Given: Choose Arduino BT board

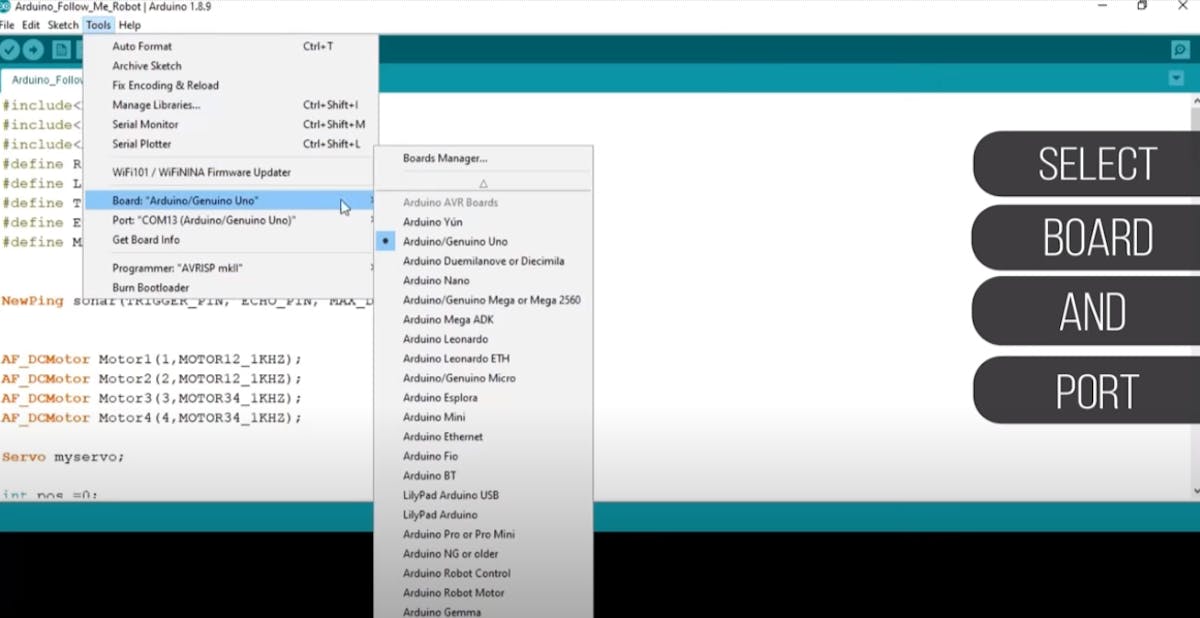Looking at the screenshot, I should (x=484, y=476).
